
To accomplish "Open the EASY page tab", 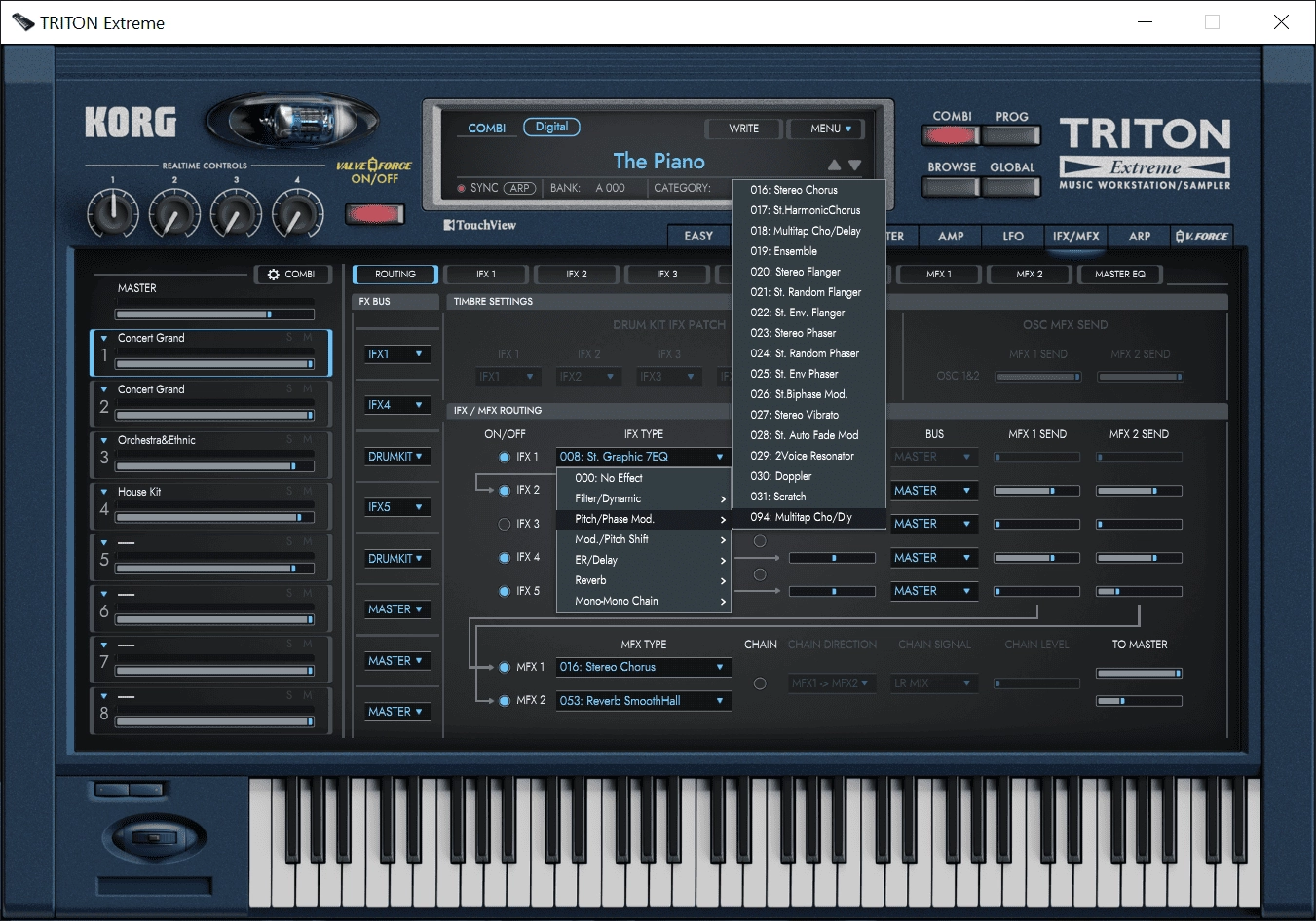I will pyautogui.click(x=698, y=237).
